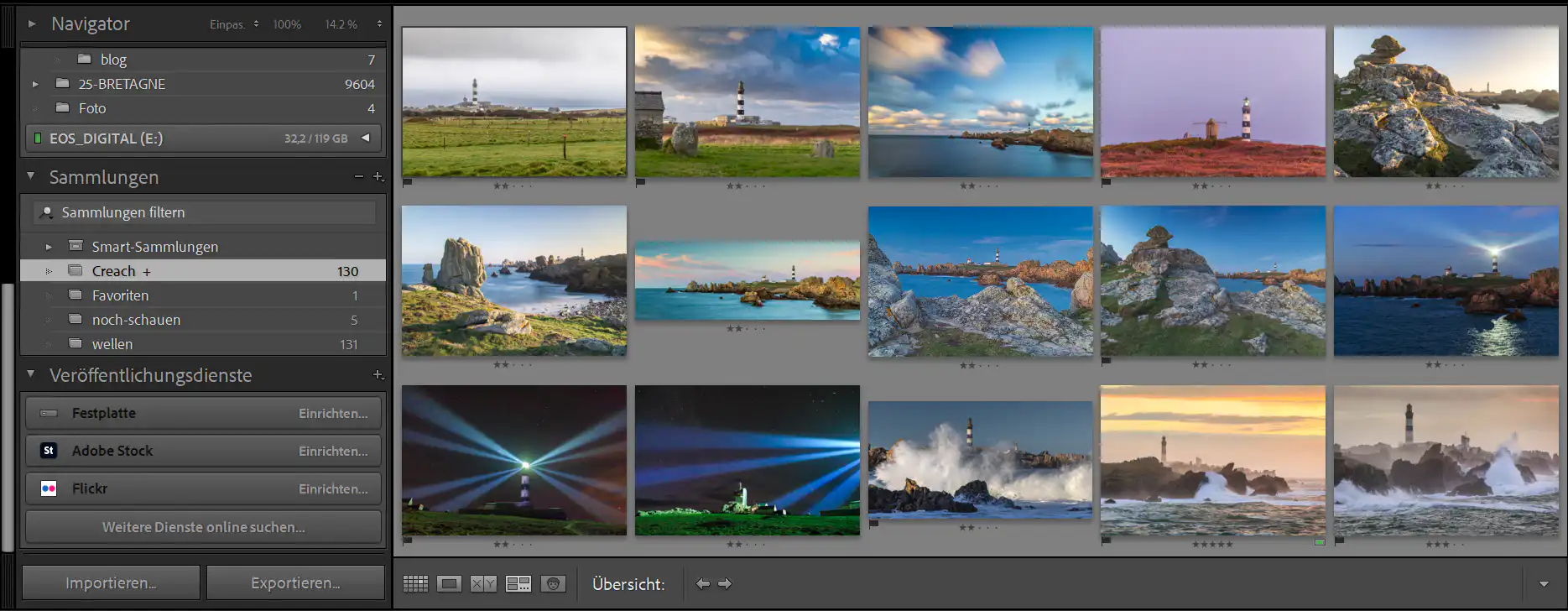Switch to Grid view icon
Viewport: 1568px width, 611px height.
[415, 583]
